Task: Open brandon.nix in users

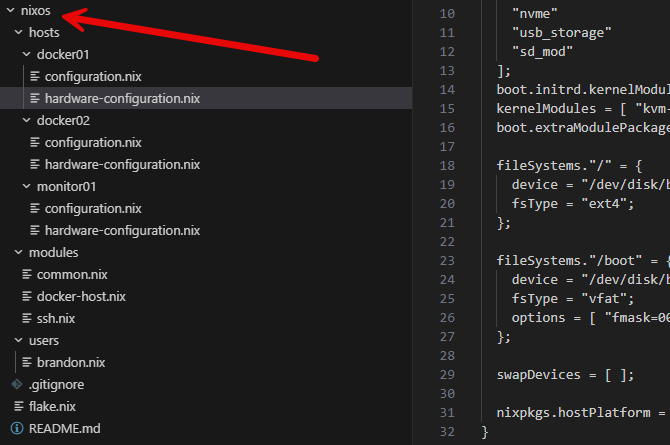Action: [x=71, y=362]
